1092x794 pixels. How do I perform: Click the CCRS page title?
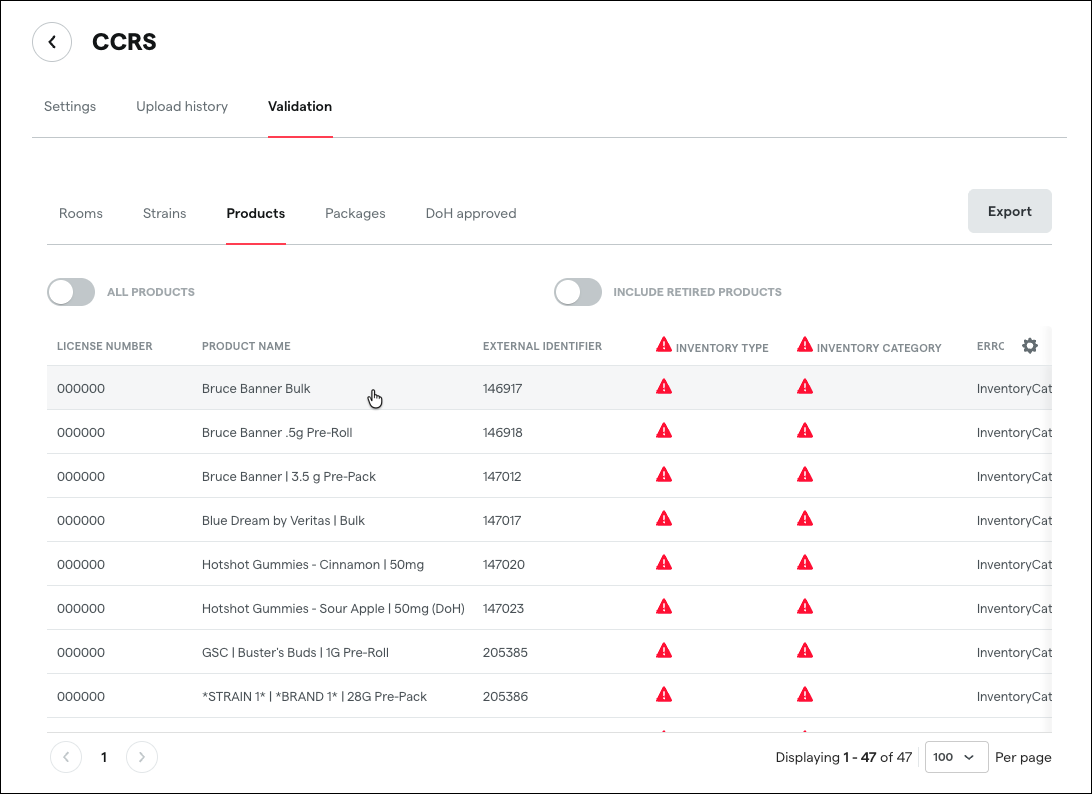(124, 42)
